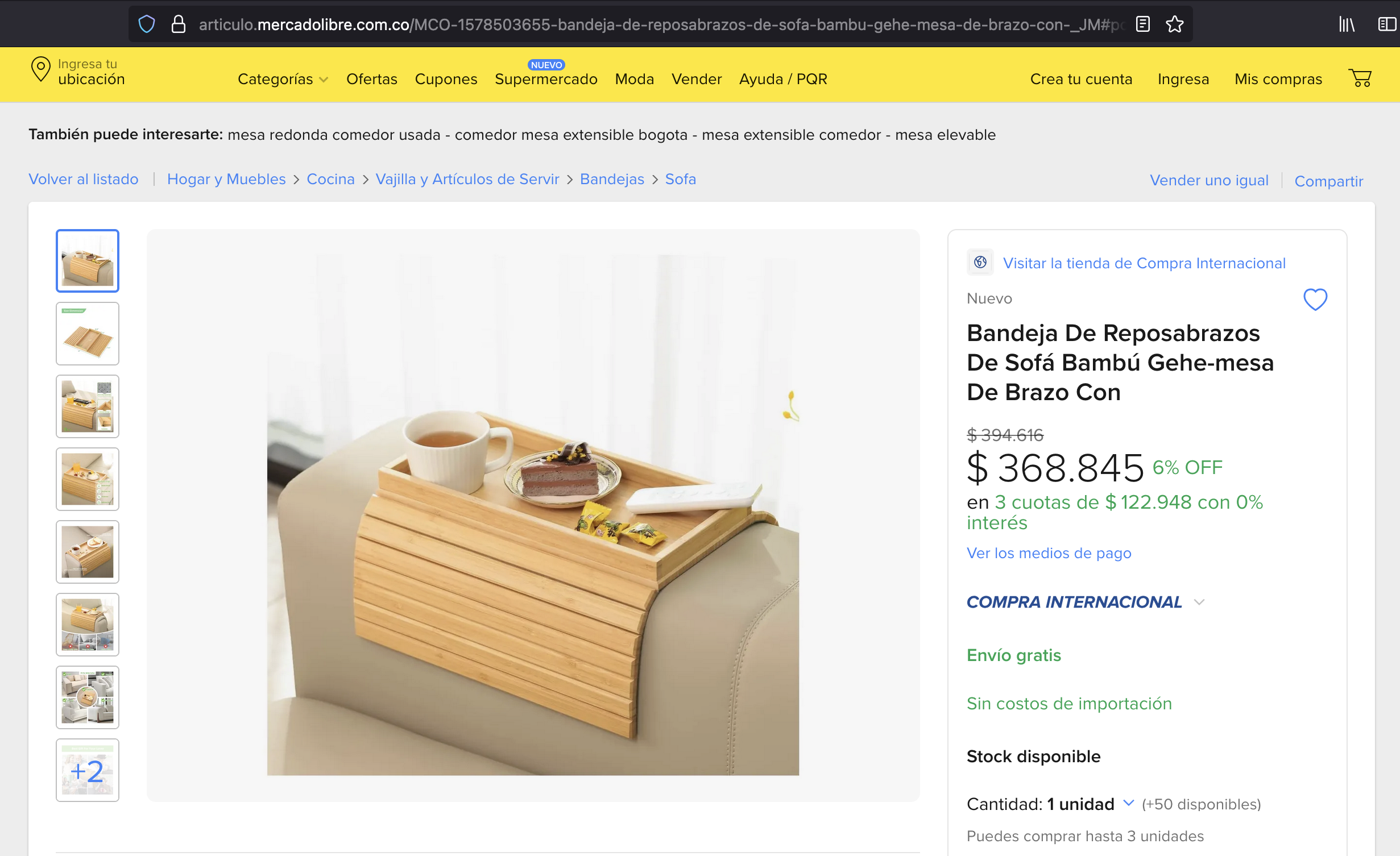Bookmark the page with the star icon
Image resolution: width=1400 pixels, height=856 pixels.
pos(1174,24)
